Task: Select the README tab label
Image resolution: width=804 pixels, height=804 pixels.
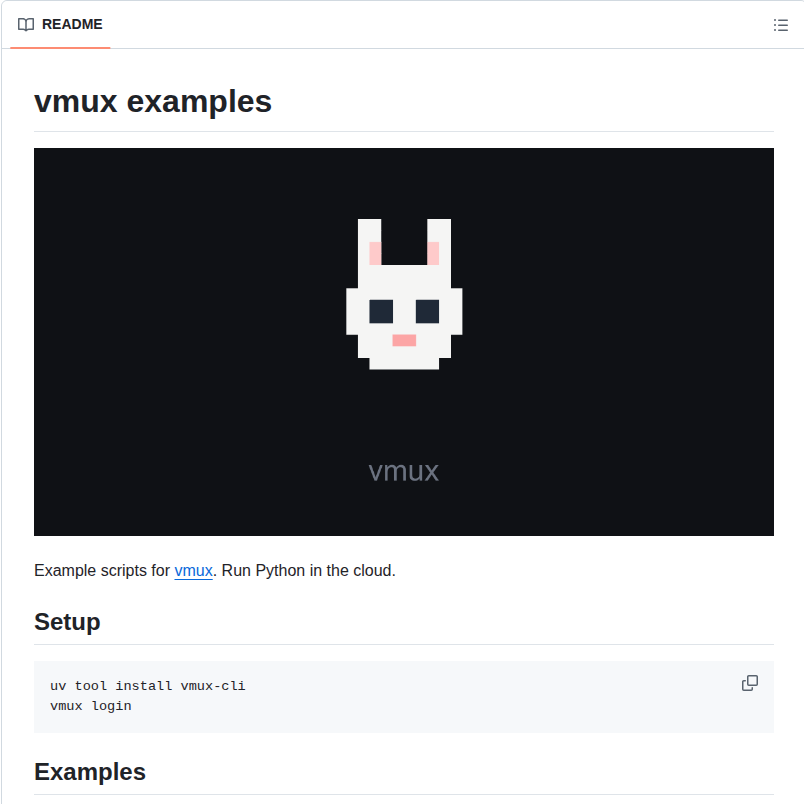Action: point(70,25)
